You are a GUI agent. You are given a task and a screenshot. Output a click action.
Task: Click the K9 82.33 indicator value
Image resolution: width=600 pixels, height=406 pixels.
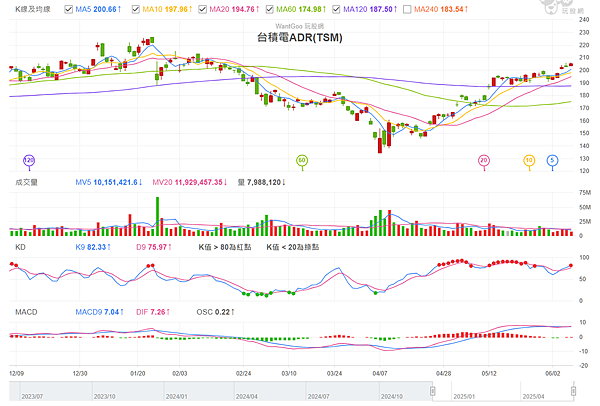93,247
